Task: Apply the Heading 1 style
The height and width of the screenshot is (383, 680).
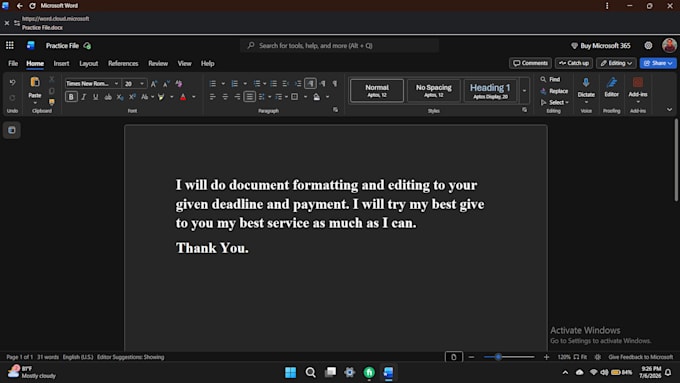Action: [490, 90]
